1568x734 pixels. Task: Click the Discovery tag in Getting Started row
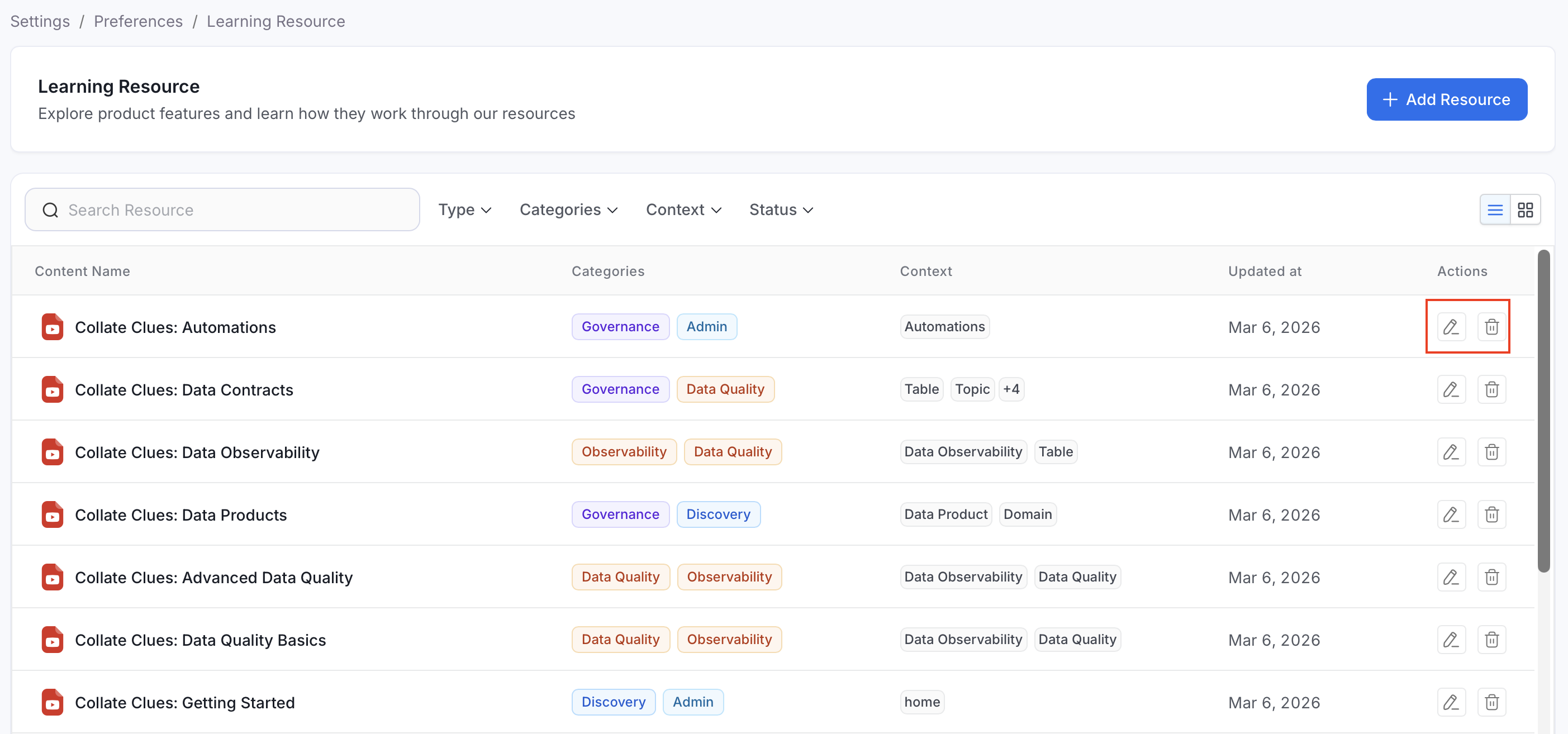(x=614, y=702)
